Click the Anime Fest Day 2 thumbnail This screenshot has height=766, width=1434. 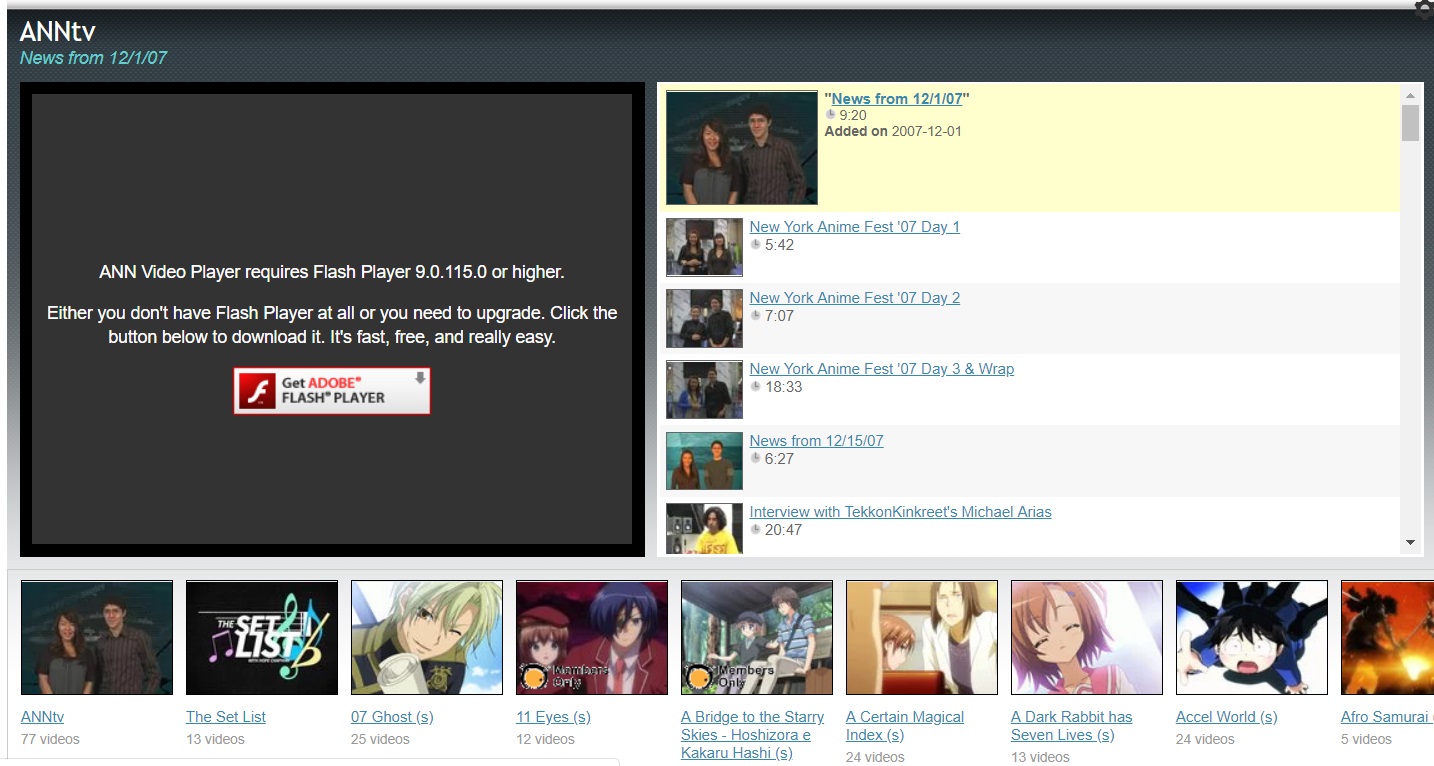click(x=705, y=319)
